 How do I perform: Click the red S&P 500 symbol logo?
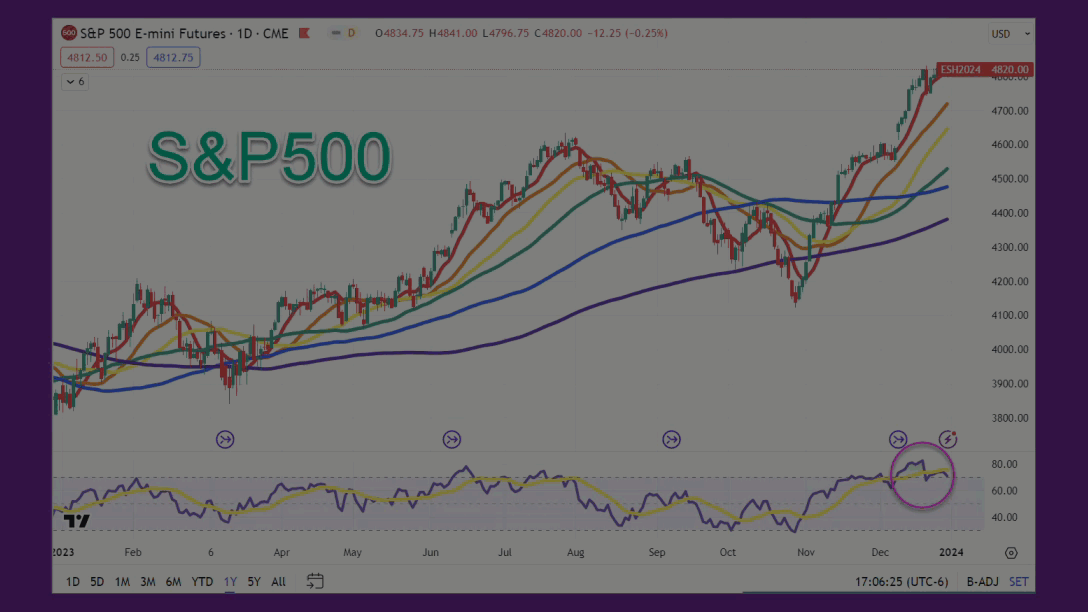[x=69, y=33]
